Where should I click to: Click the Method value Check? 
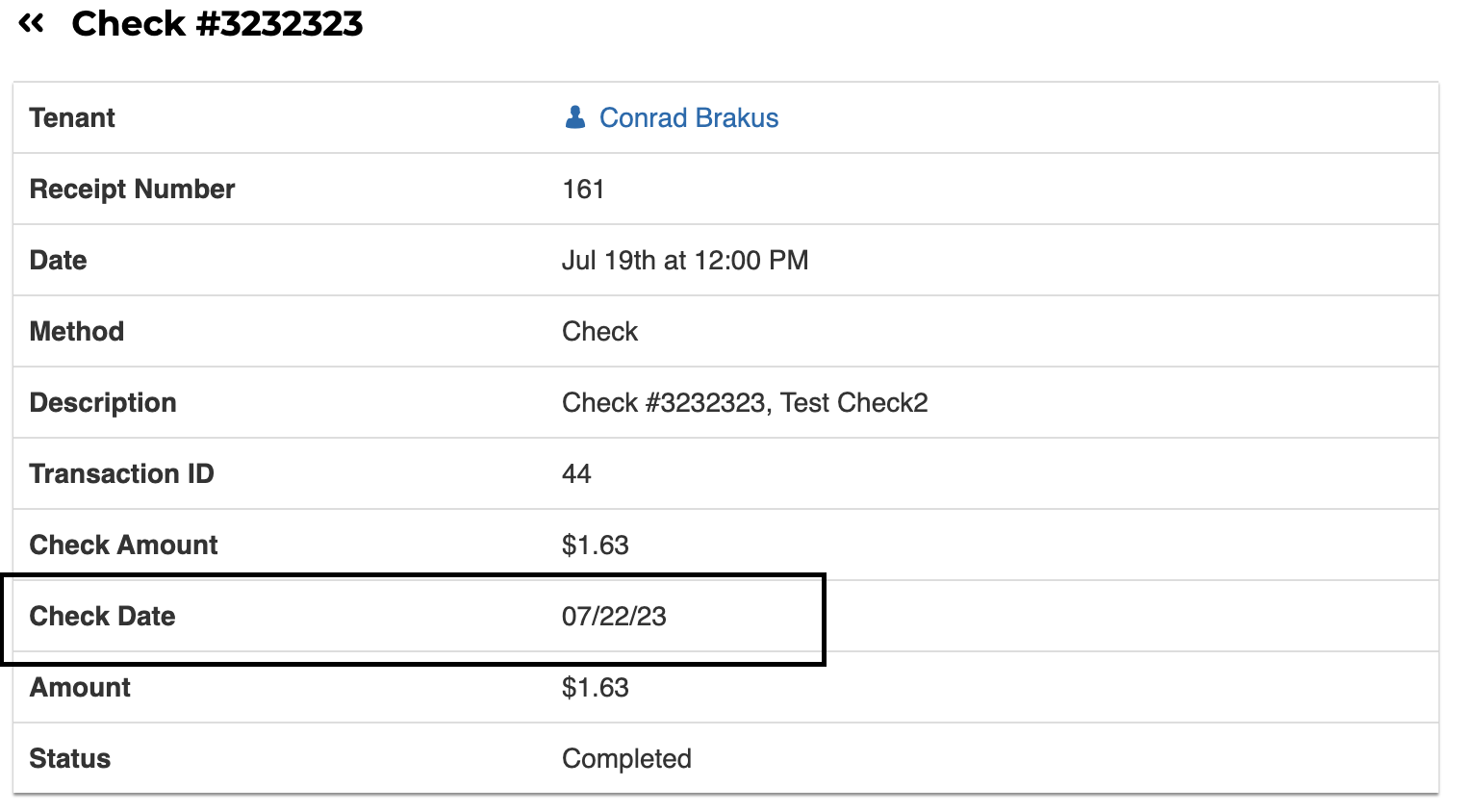pos(599,331)
